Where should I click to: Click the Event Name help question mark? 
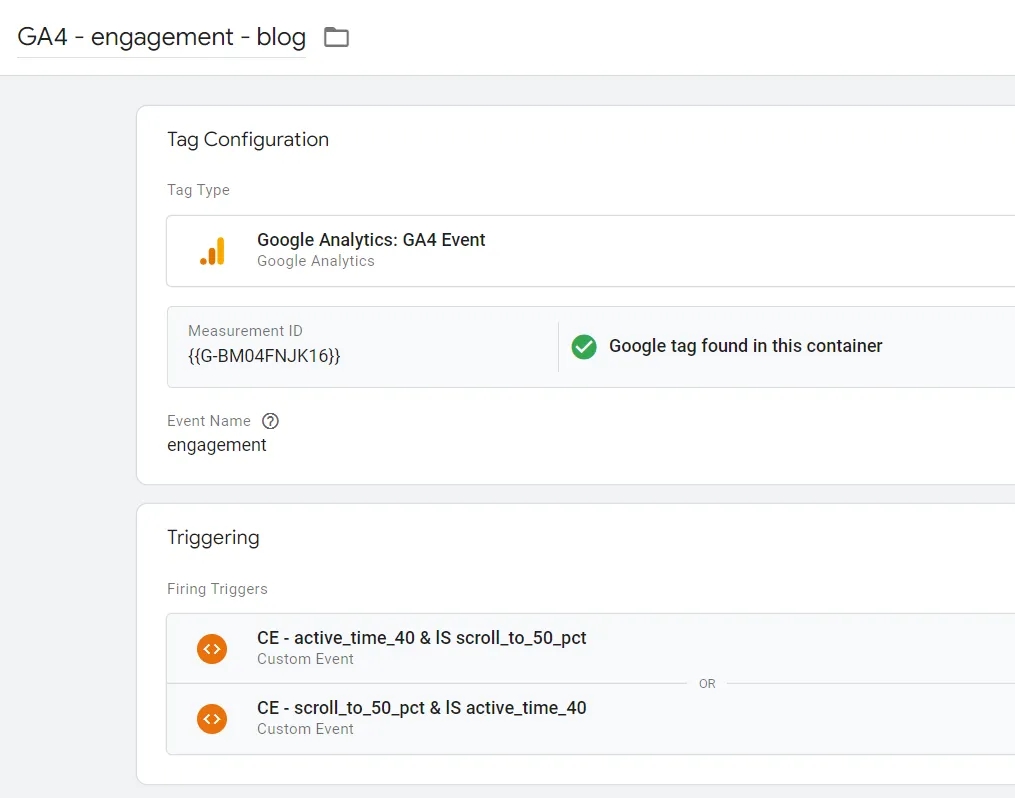click(270, 421)
